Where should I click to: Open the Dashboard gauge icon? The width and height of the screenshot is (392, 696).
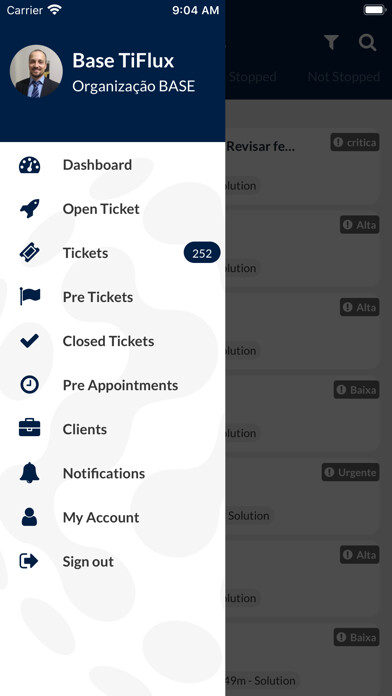[x=29, y=165]
